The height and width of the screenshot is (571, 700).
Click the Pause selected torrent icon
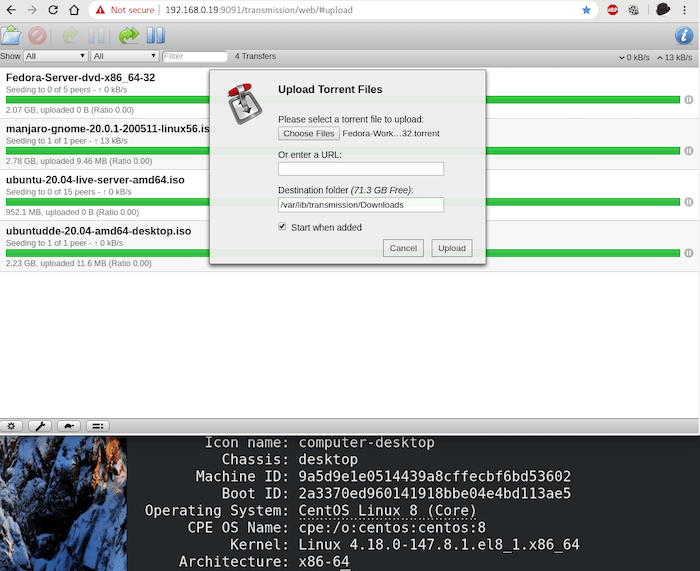tap(96, 36)
